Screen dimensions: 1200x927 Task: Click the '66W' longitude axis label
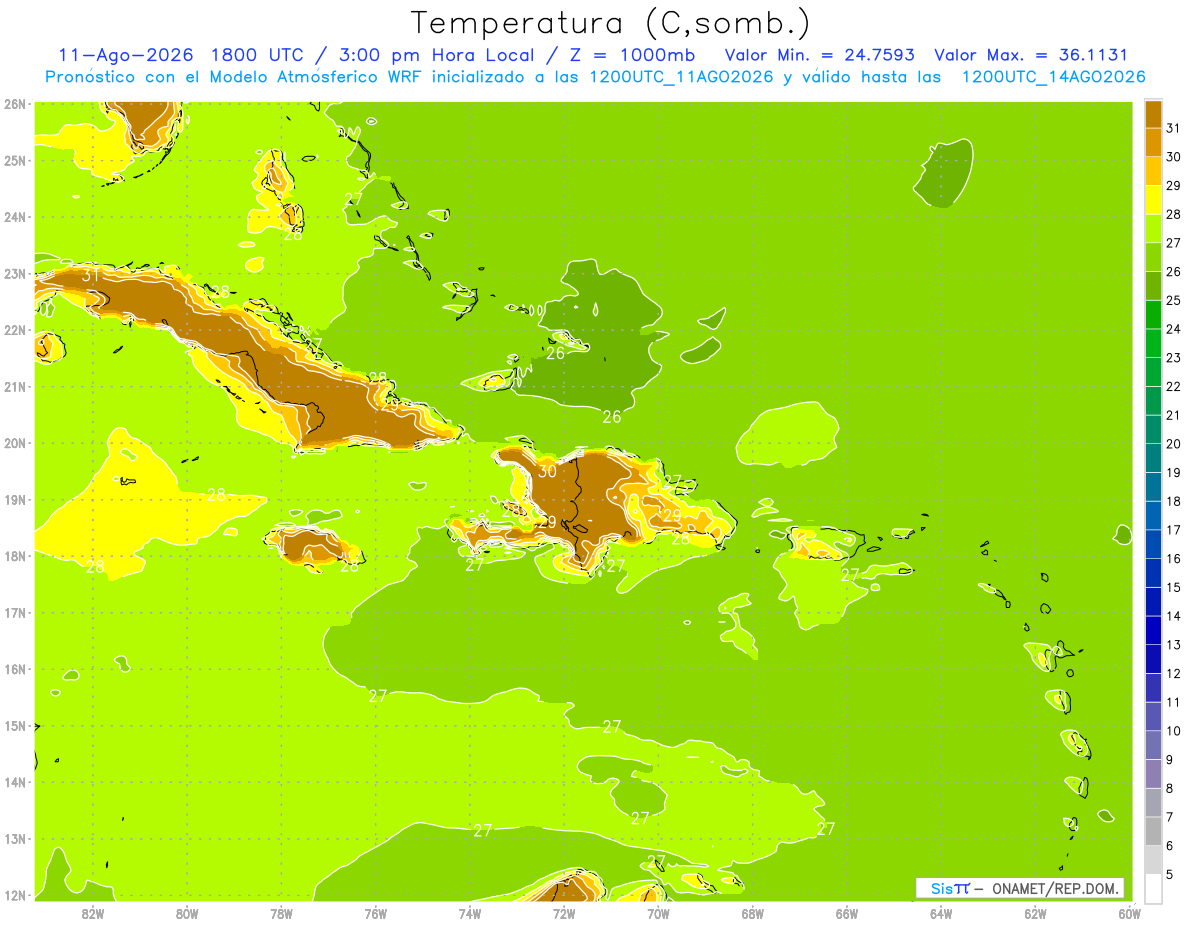tap(846, 913)
